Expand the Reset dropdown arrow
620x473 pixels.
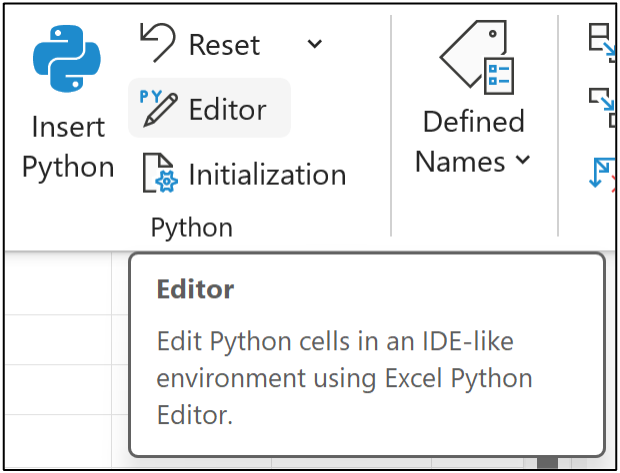[x=314, y=44]
